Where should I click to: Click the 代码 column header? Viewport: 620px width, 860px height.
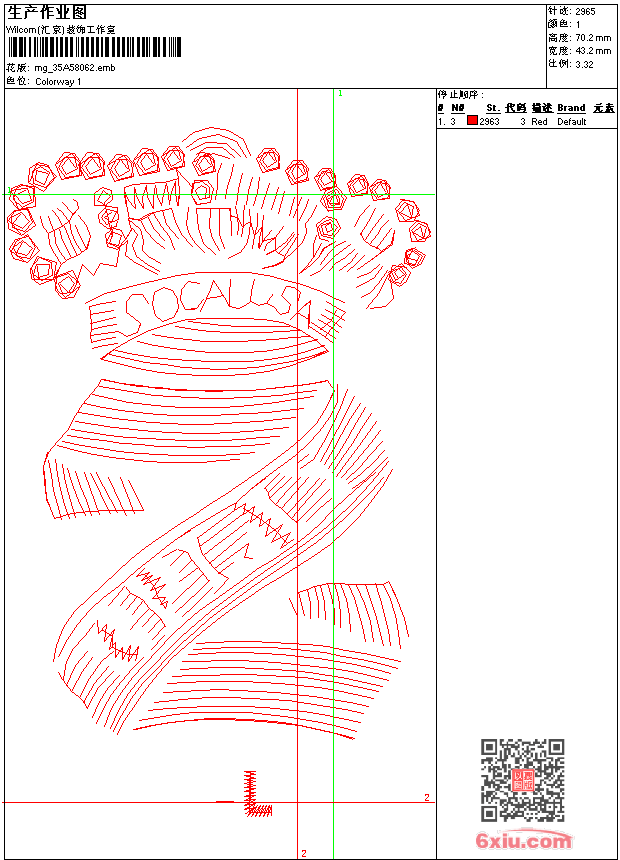click(516, 108)
